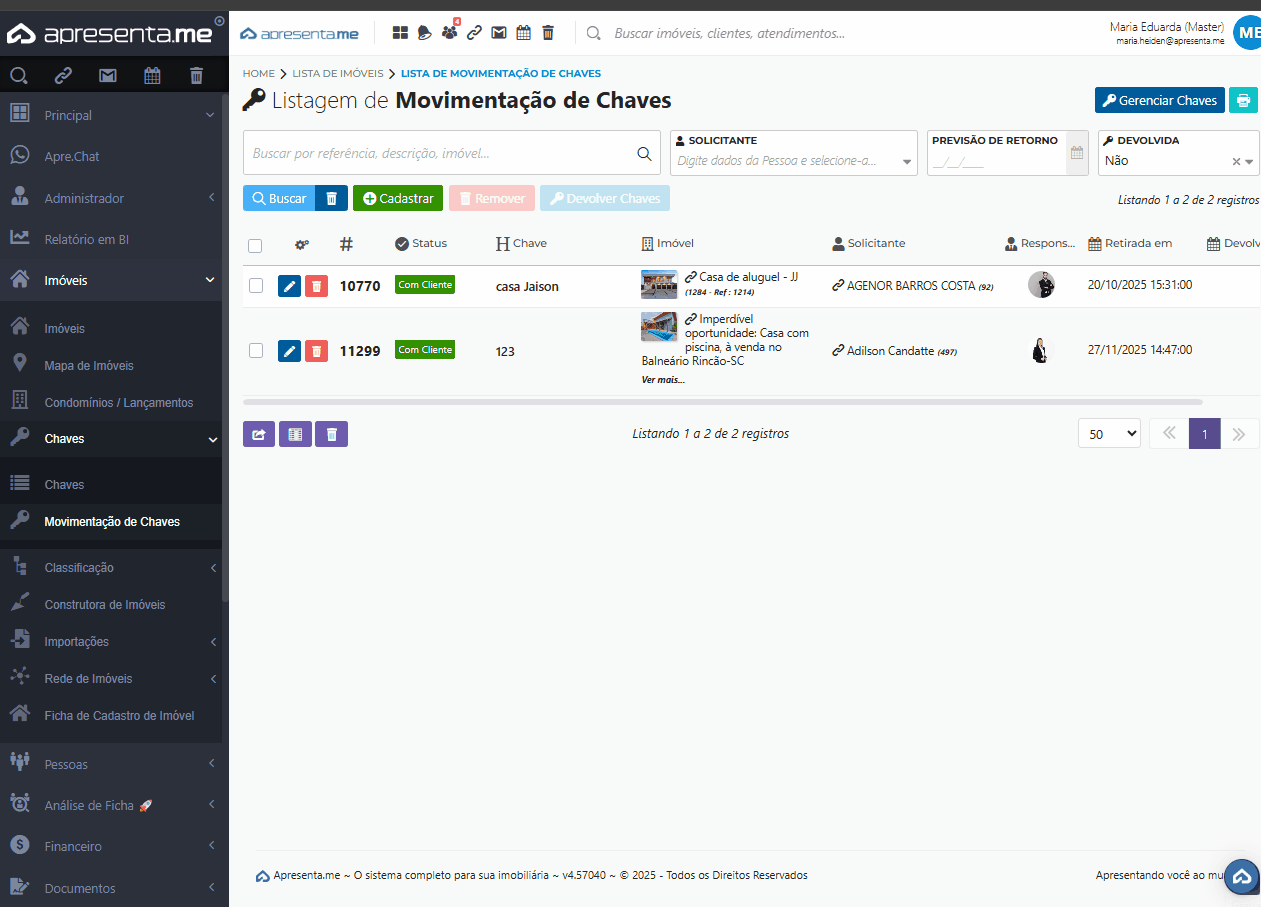The width and height of the screenshot is (1261, 907).
Task: Click the printer icon button
Action: pyautogui.click(x=1243, y=100)
